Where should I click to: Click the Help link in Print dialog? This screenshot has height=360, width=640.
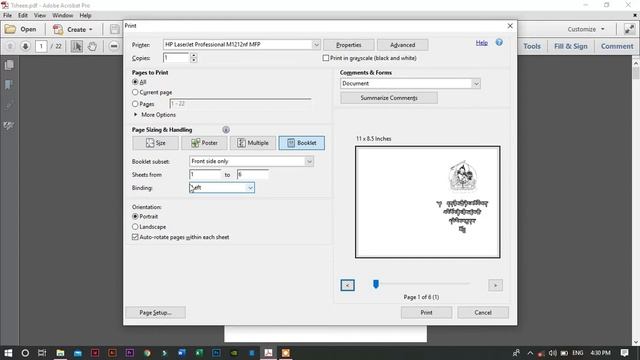482,42
